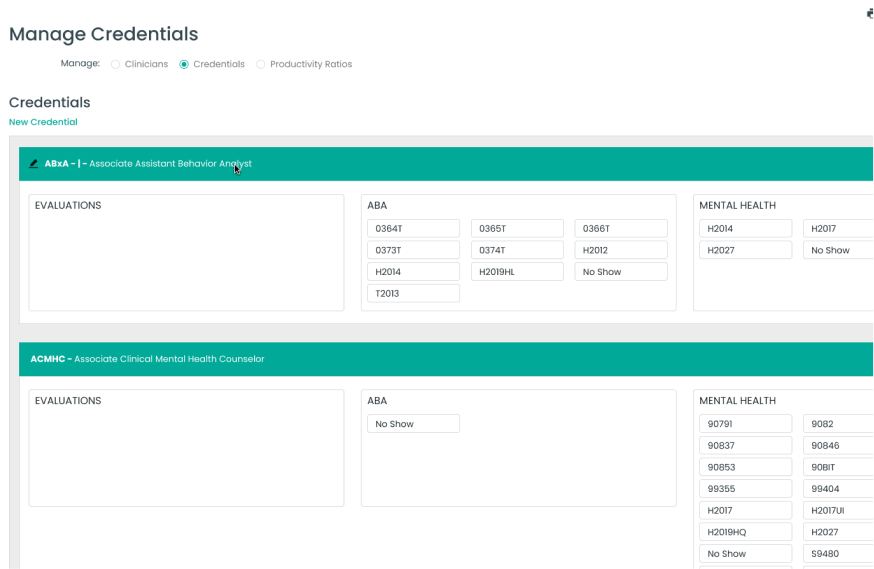
Task: Click code H2017UI in ACMHC Mental Health
Action: click(x=838, y=510)
